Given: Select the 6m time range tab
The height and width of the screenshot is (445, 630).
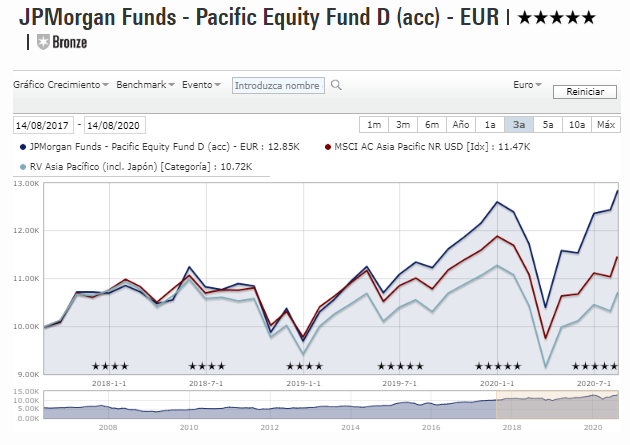Looking at the screenshot, I should coord(432,125).
